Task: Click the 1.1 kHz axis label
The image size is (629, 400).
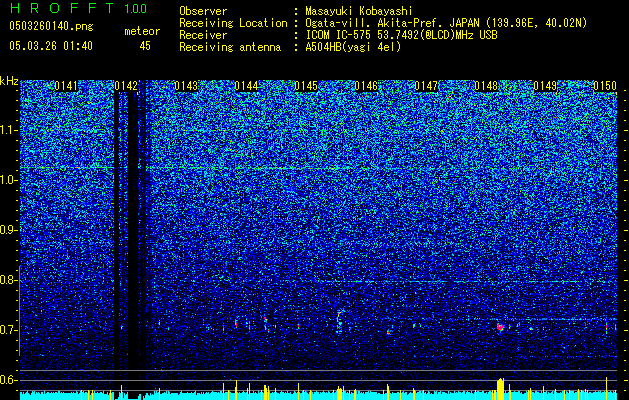Action: pos(9,130)
